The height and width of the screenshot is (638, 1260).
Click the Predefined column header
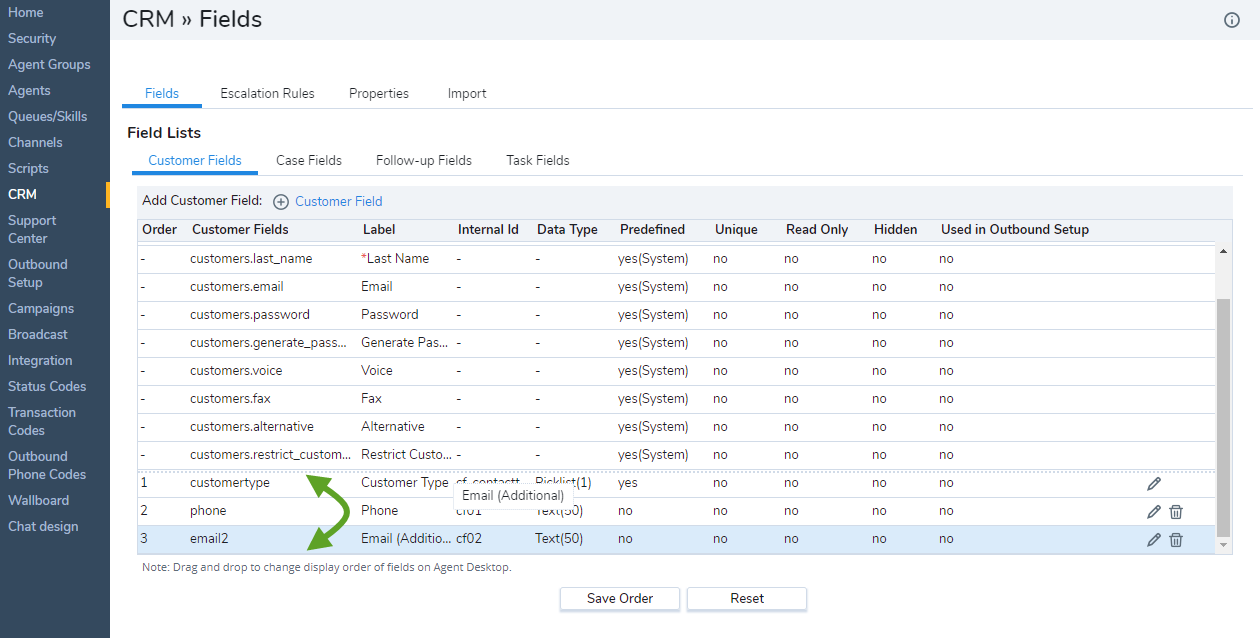(x=652, y=230)
